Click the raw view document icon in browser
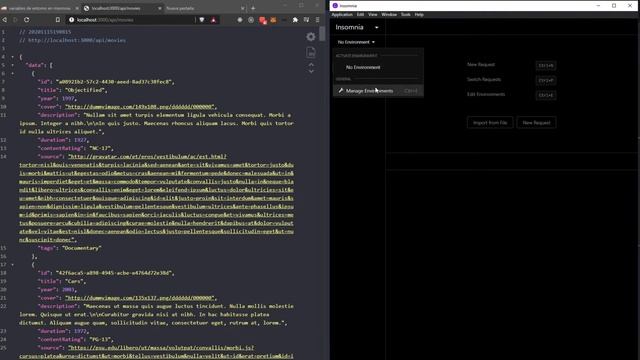This screenshot has height=360, width=640. pos(311,52)
